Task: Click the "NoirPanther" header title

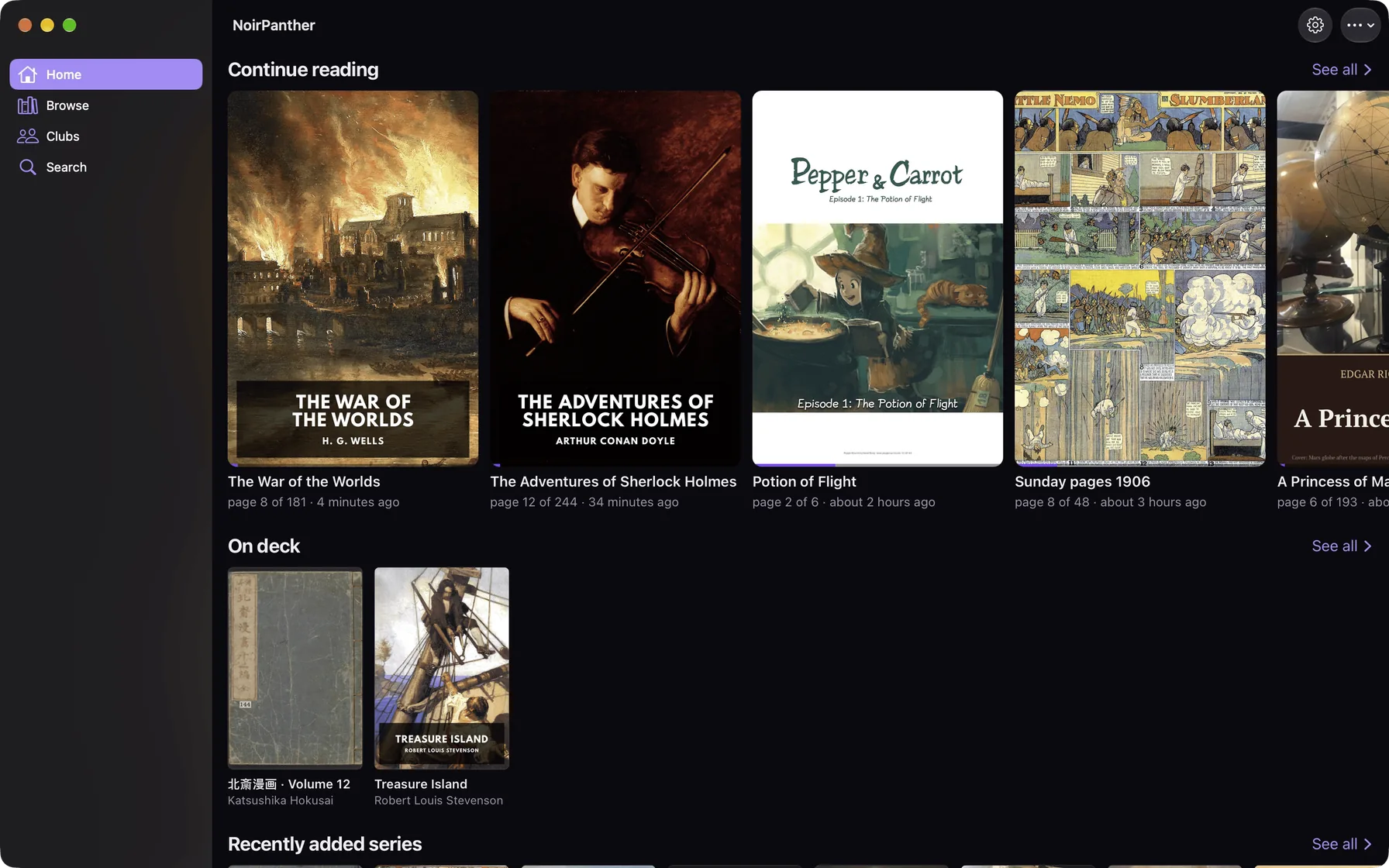Action: tap(274, 25)
